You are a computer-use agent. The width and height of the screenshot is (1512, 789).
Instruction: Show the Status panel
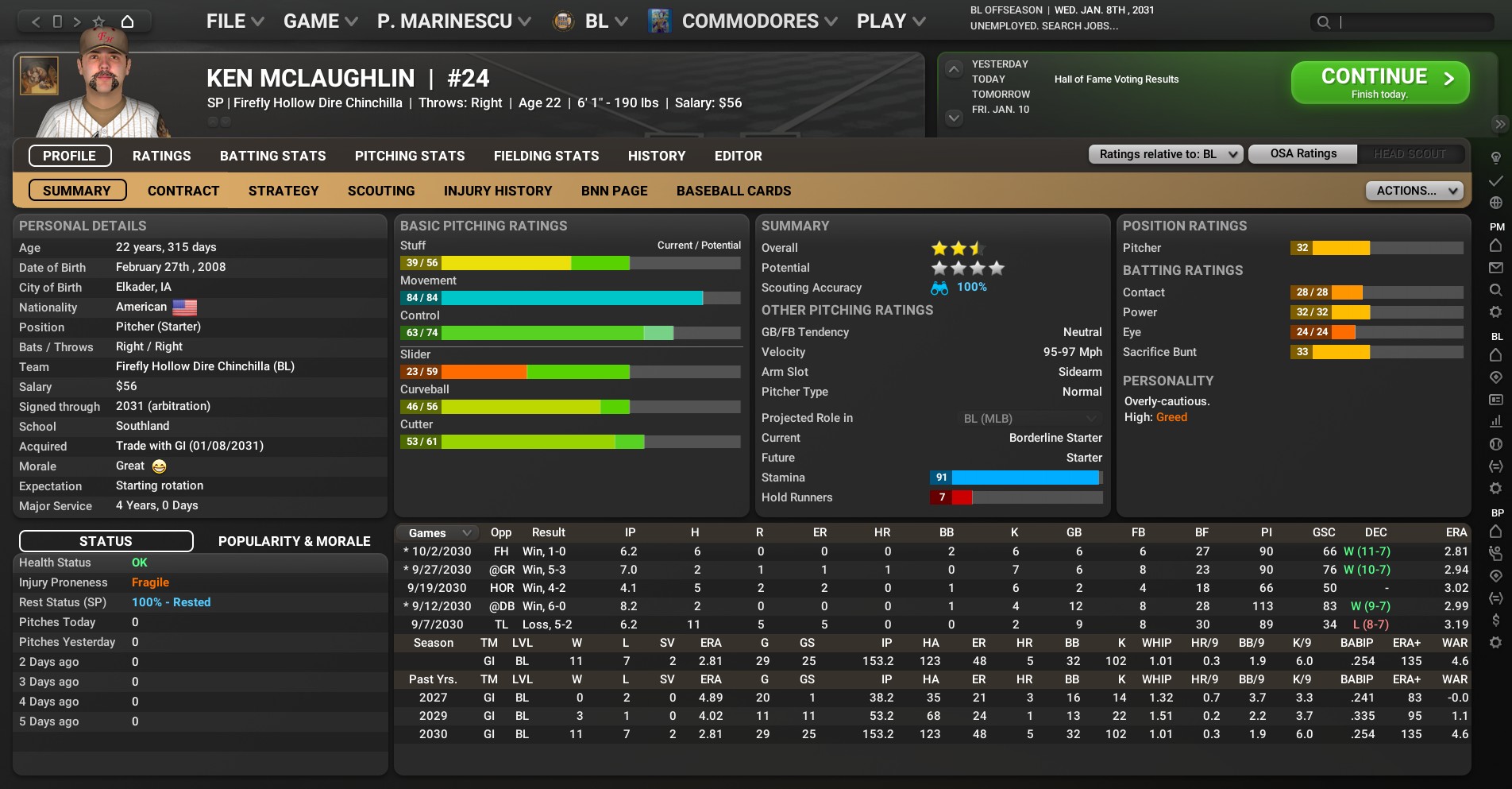[106, 541]
